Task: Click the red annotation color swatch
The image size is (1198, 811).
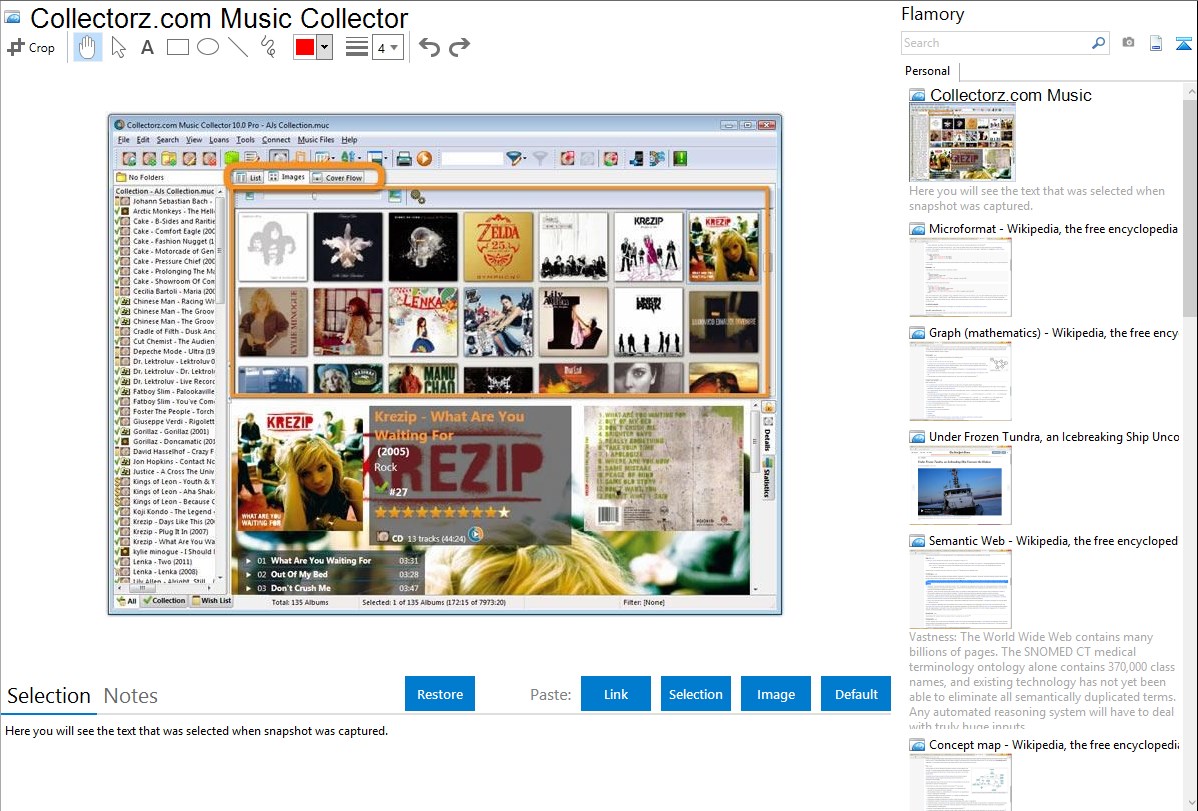Action: (x=305, y=47)
